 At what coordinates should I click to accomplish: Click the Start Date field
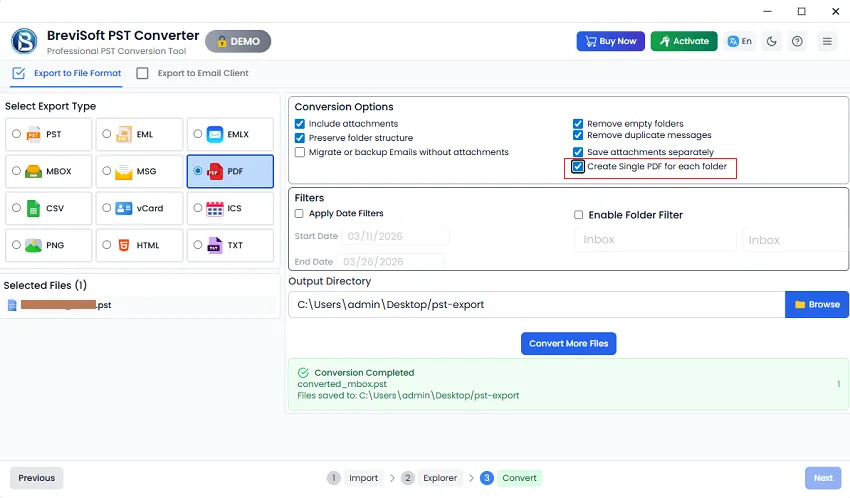pyautogui.click(x=395, y=236)
